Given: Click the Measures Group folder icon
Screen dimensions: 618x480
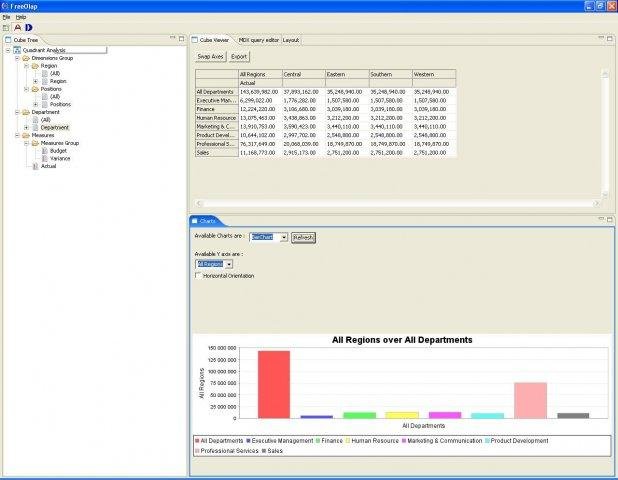Looking at the screenshot, I should pyautogui.click(x=35, y=143).
